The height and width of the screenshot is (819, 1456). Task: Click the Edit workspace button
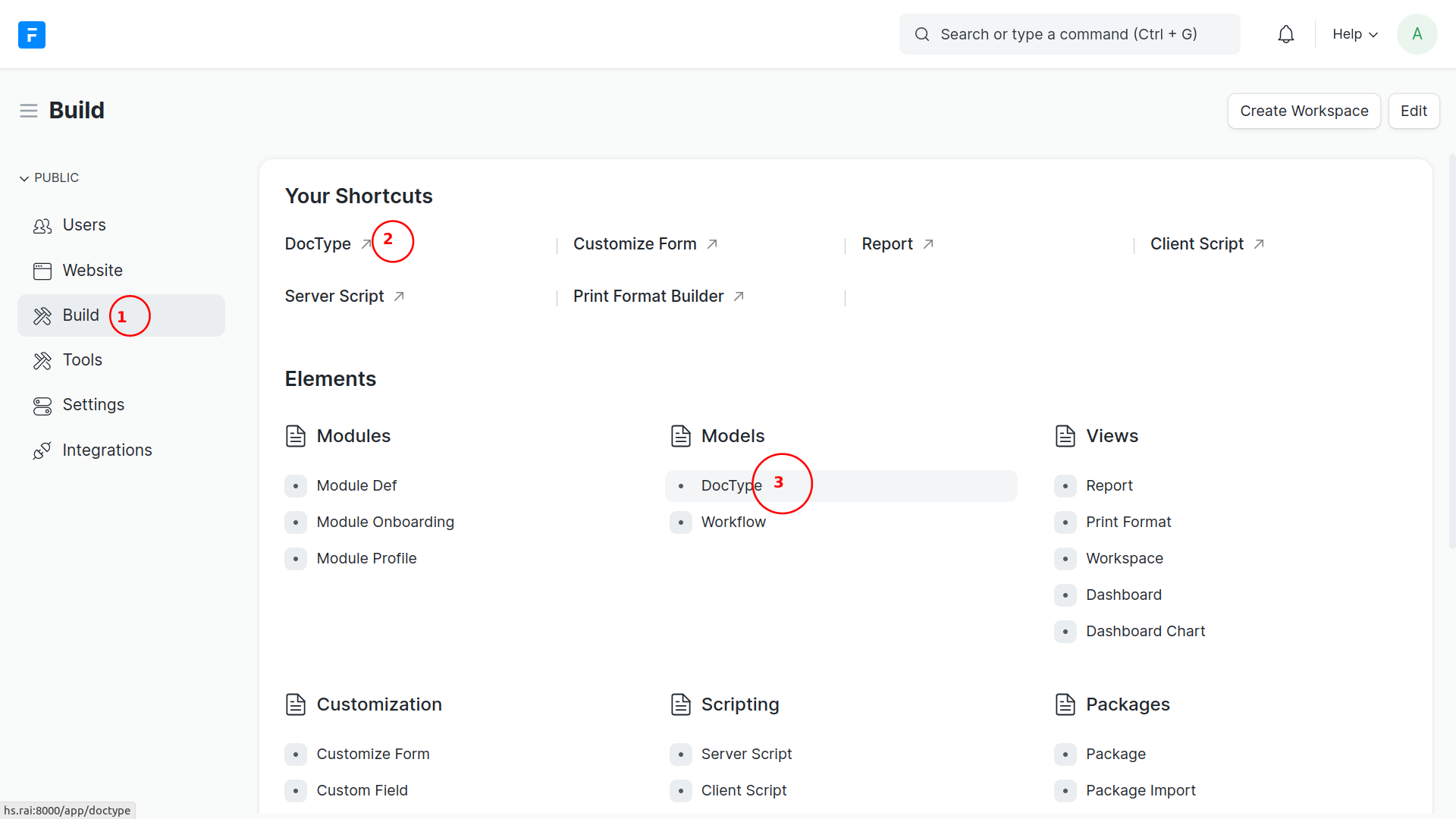coord(1413,111)
